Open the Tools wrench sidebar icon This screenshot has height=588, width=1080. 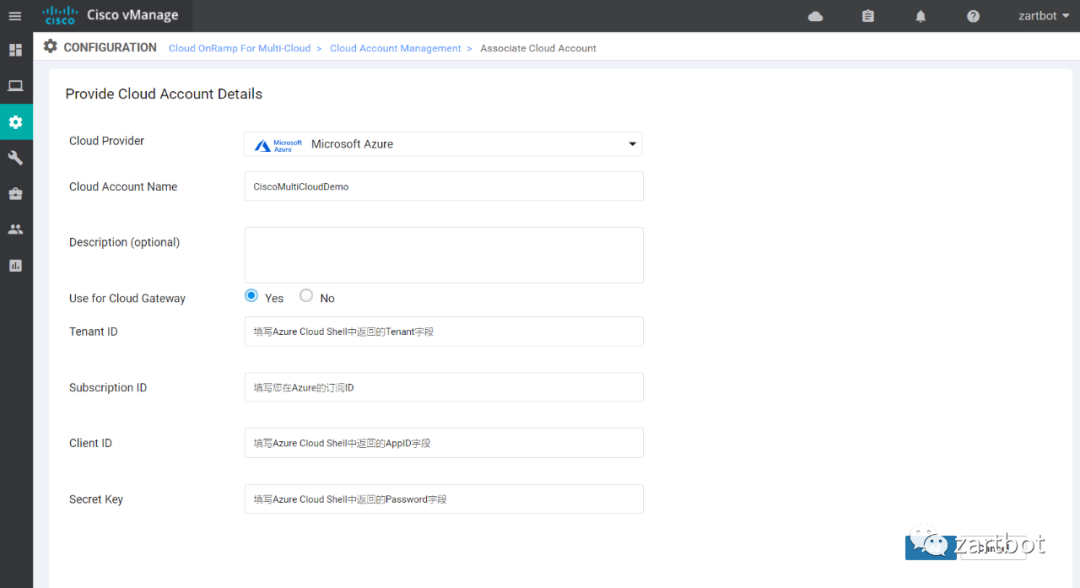pos(15,158)
